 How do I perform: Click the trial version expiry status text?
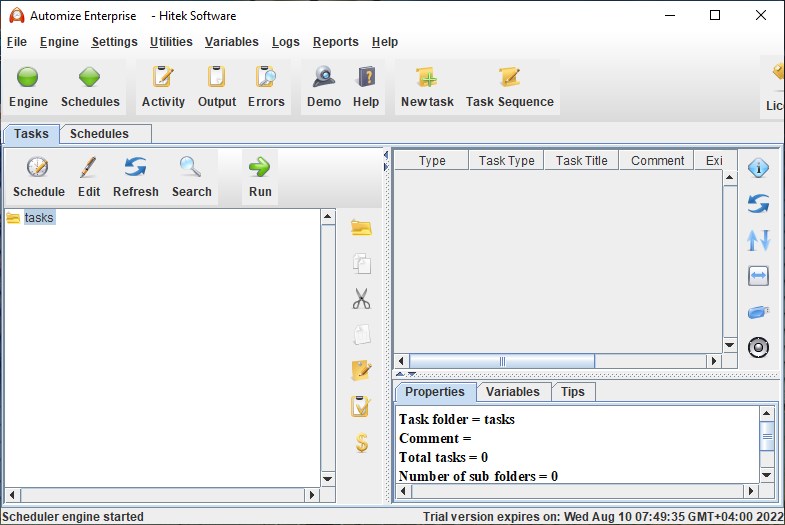[x=603, y=516]
